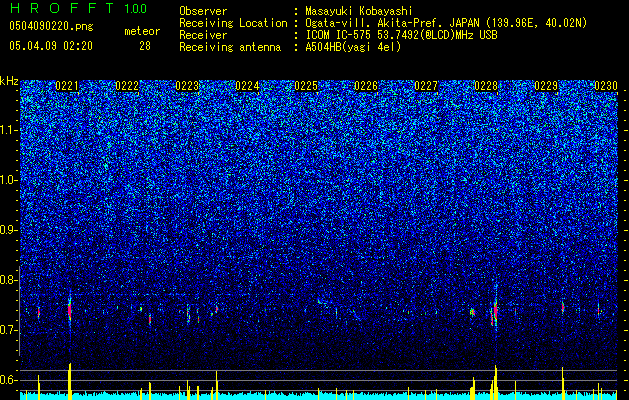Click the 0.8 frequency axis label
This screenshot has height=400, width=629.
click(x=9, y=280)
